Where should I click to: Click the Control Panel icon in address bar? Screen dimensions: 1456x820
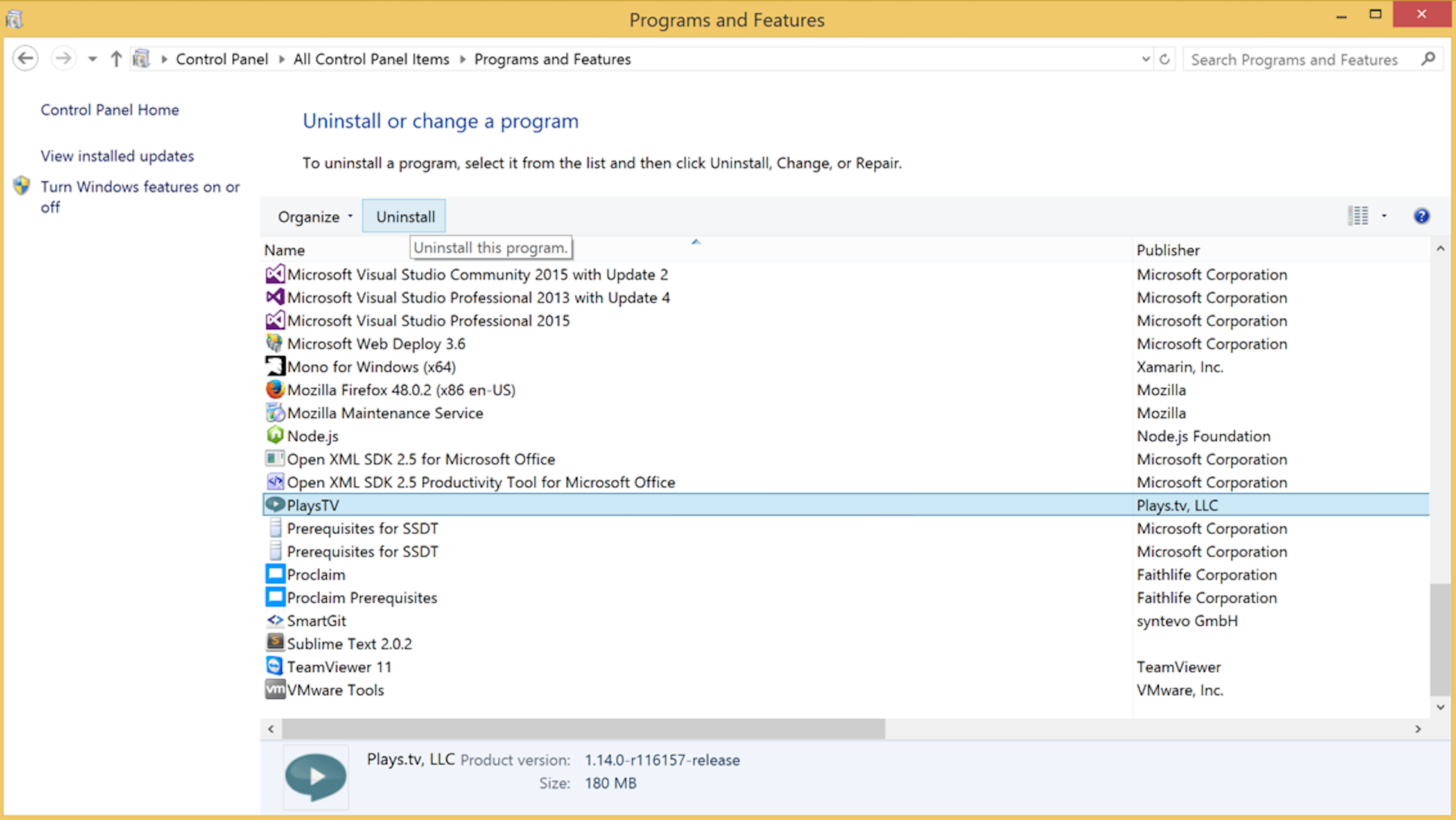[x=141, y=59]
